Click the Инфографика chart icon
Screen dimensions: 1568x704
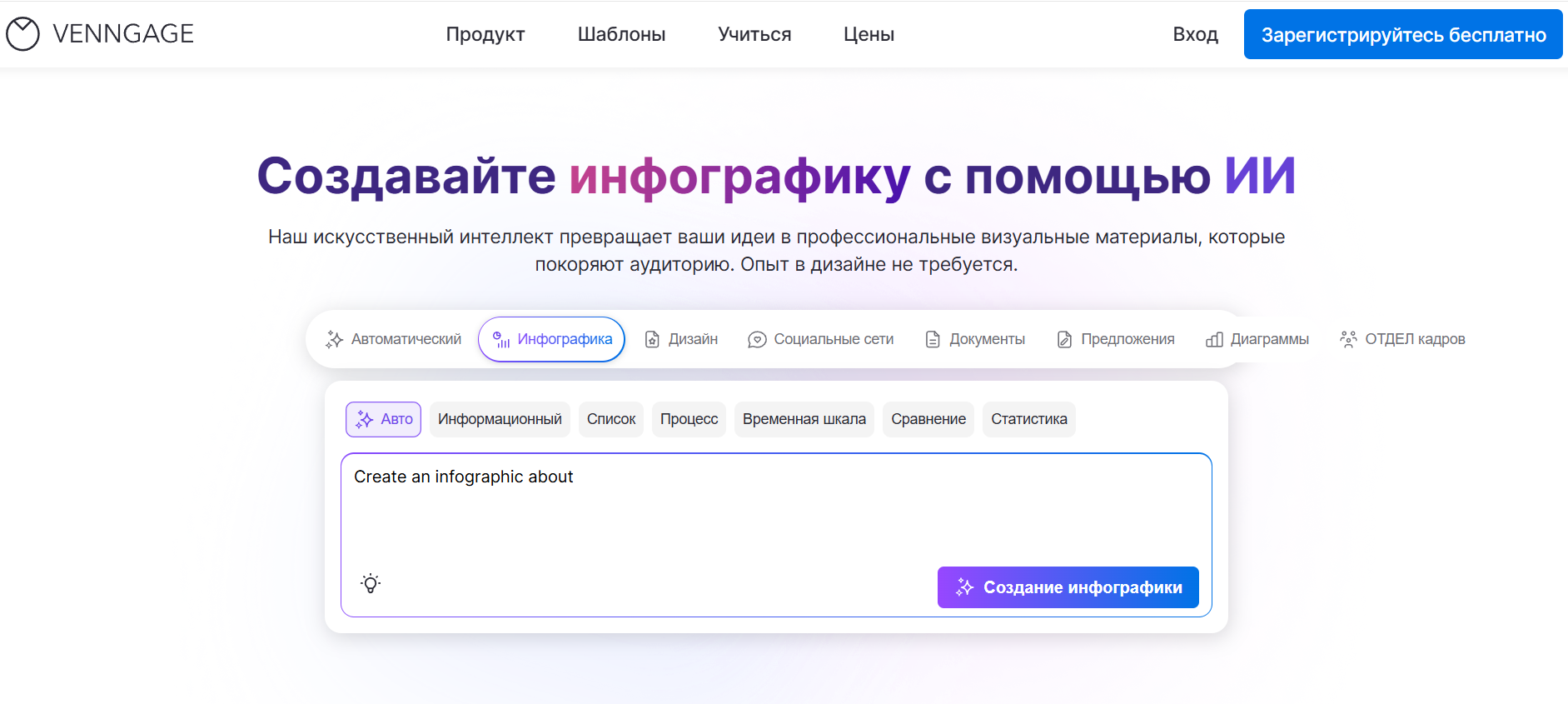[501, 340]
